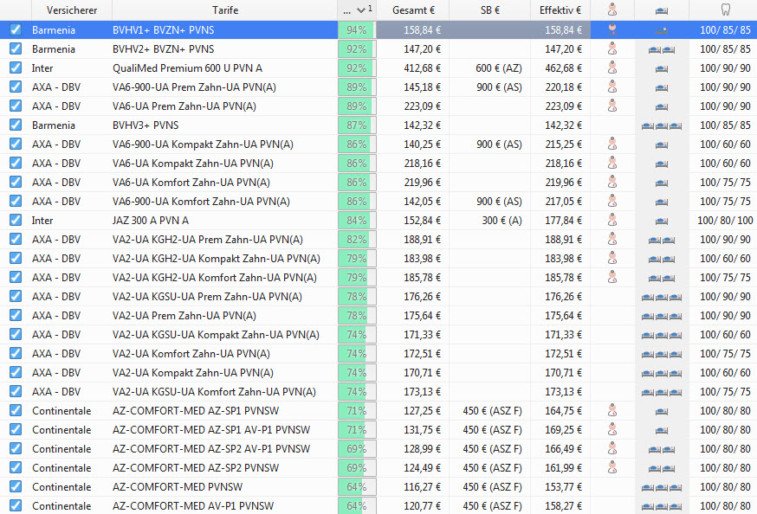The height and width of the screenshot is (514, 757).
Task: Click effective price '161,99 €'
Action: [x=563, y=468]
